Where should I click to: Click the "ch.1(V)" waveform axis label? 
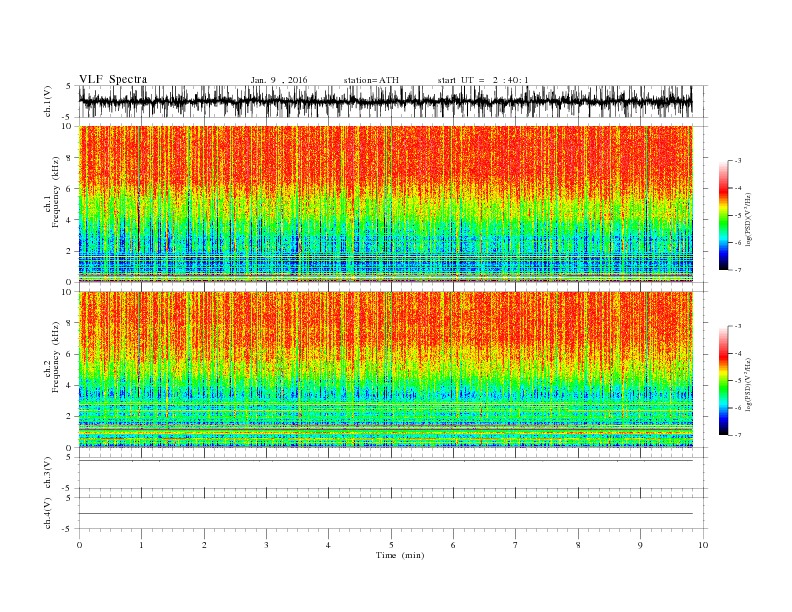[48, 101]
